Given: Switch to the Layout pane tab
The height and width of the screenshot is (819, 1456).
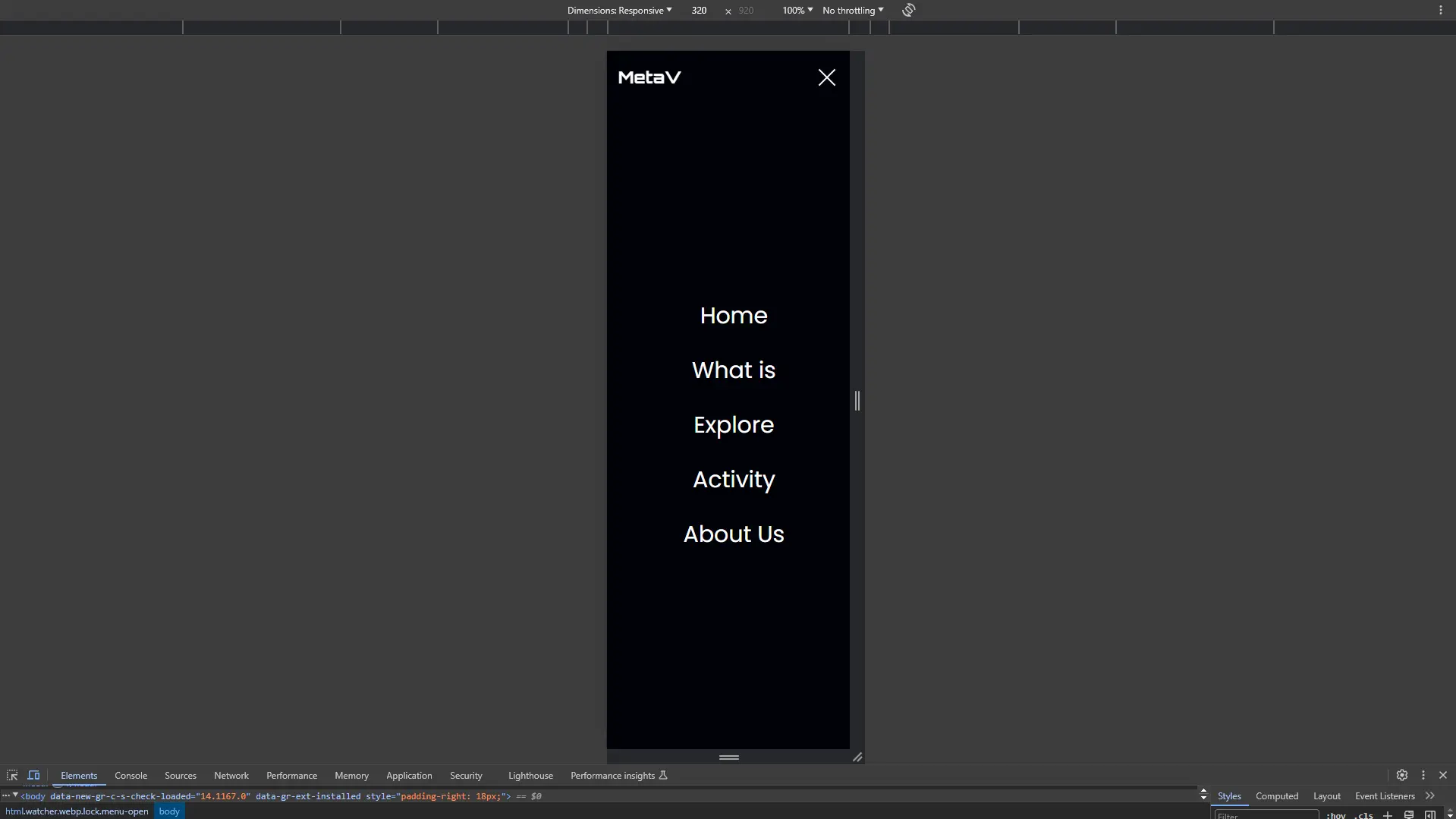Looking at the screenshot, I should [x=1327, y=796].
